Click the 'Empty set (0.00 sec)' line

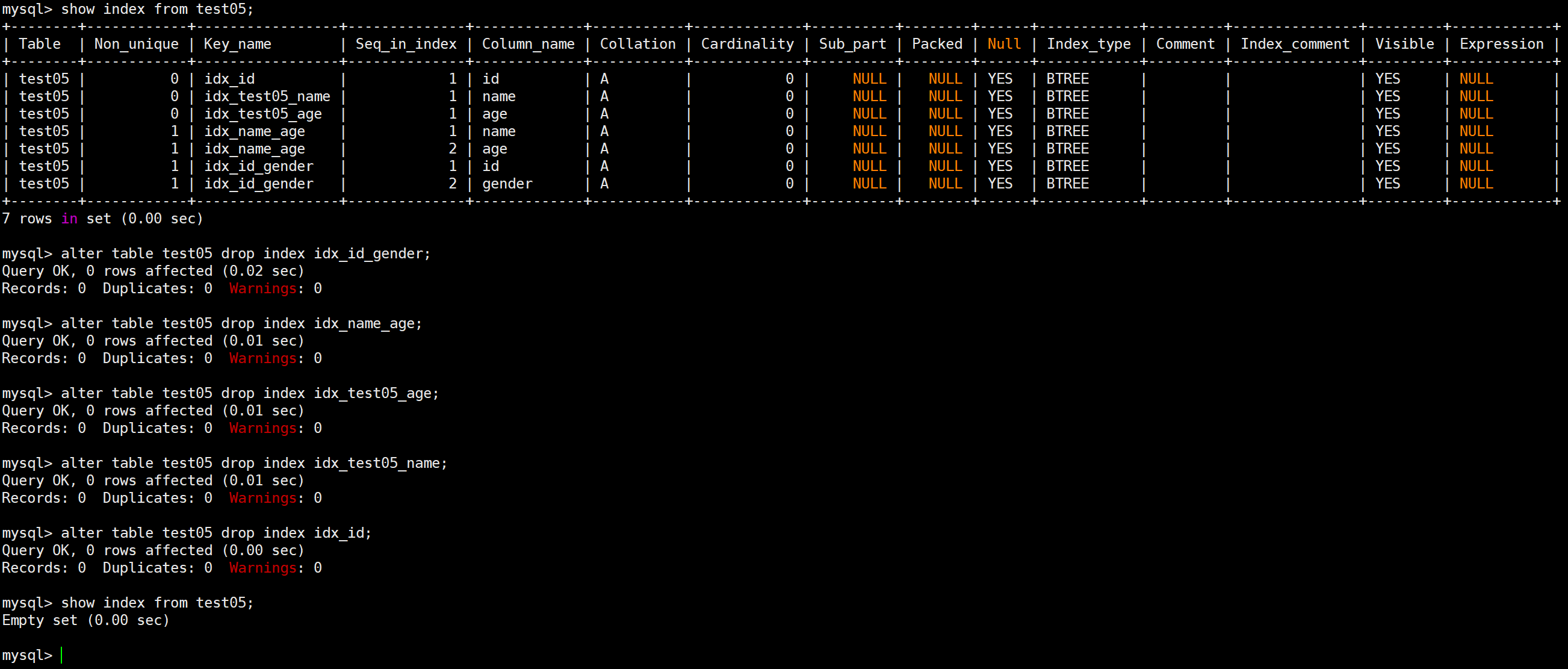(x=86, y=620)
